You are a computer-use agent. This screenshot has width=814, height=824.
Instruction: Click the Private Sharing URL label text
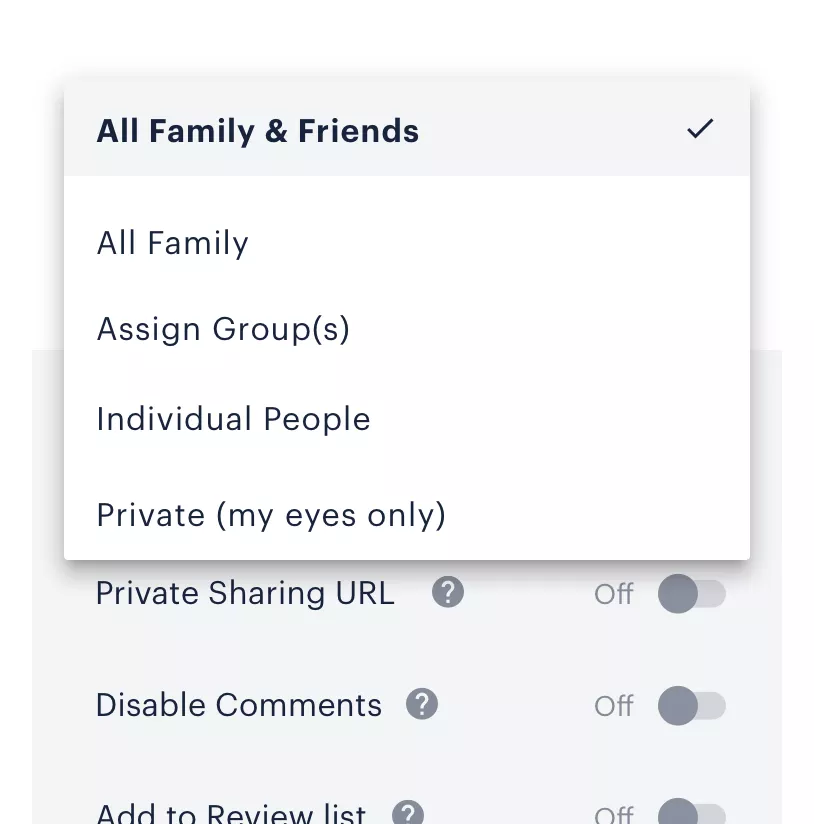tap(245, 593)
